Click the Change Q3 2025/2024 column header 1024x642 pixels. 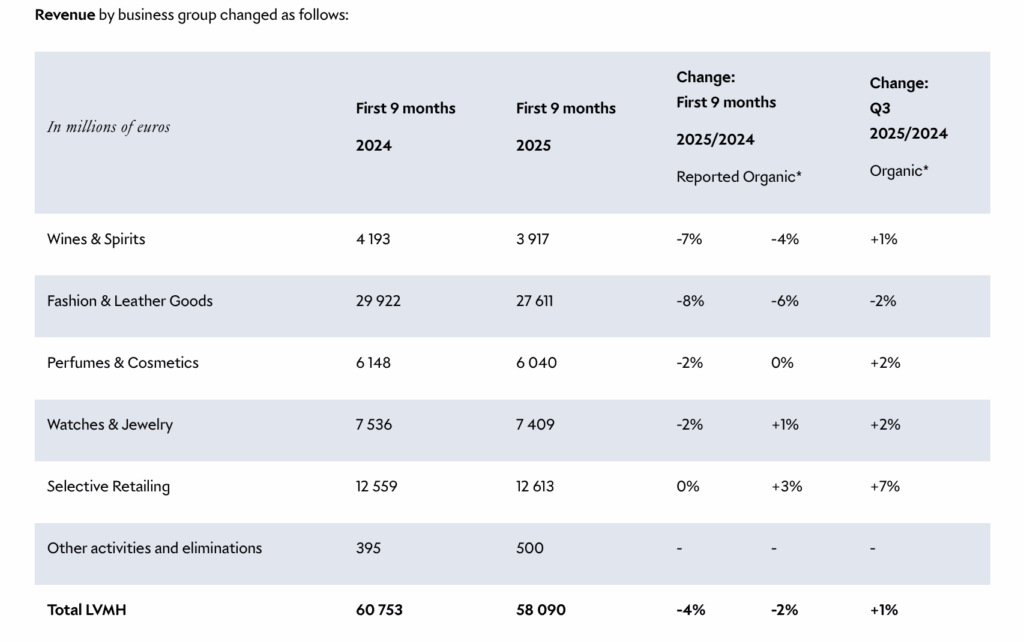pos(908,108)
